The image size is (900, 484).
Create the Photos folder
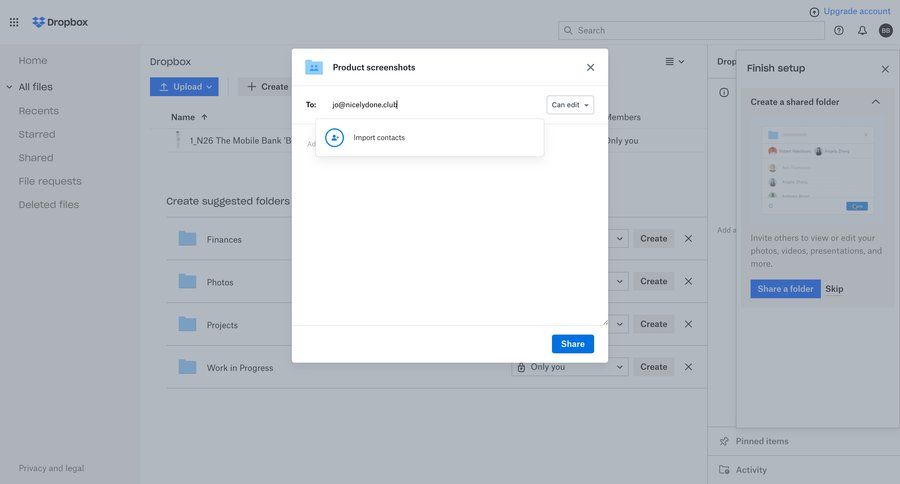click(654, 281)
